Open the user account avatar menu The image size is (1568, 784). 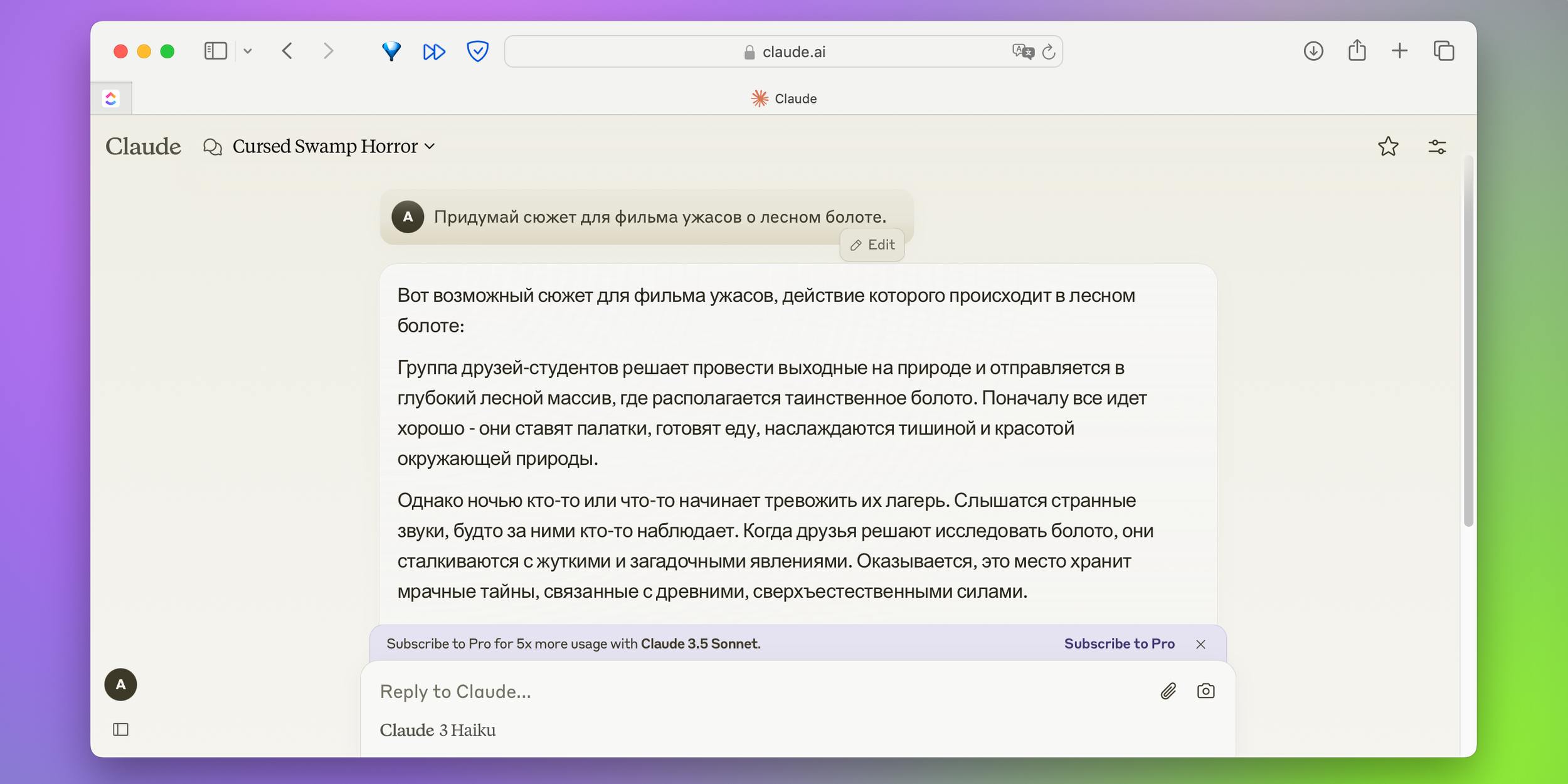[120, 684]
